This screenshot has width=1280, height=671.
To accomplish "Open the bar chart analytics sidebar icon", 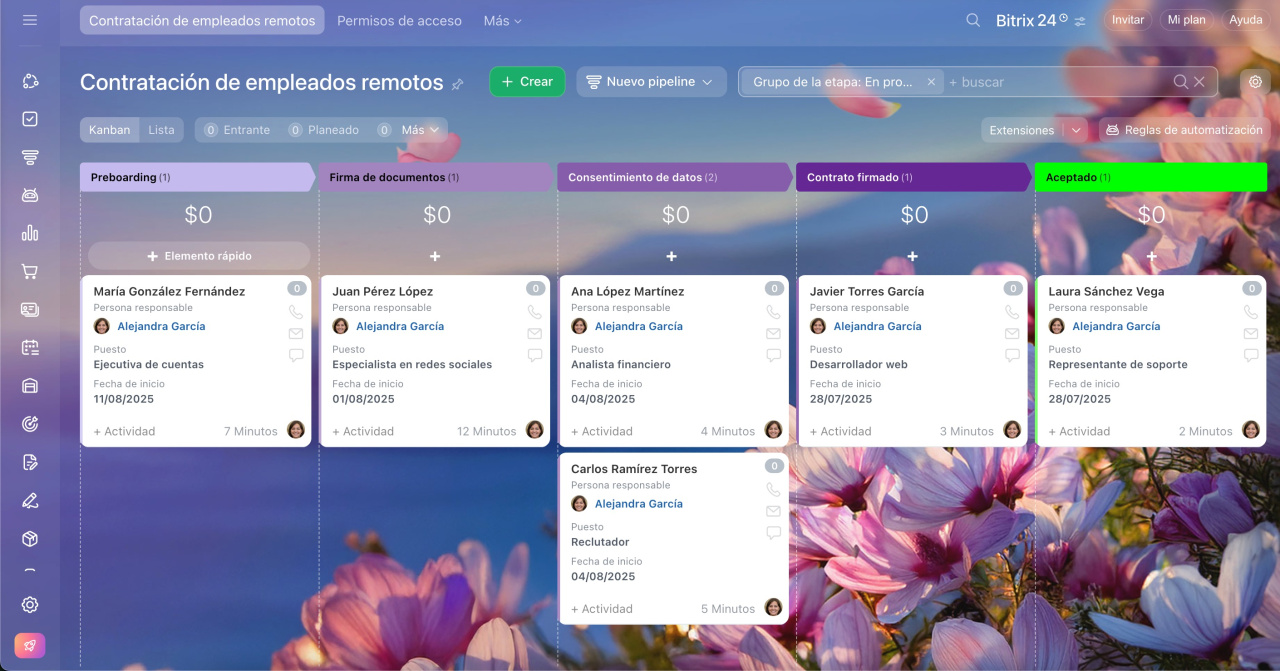I will coord(30,233).
